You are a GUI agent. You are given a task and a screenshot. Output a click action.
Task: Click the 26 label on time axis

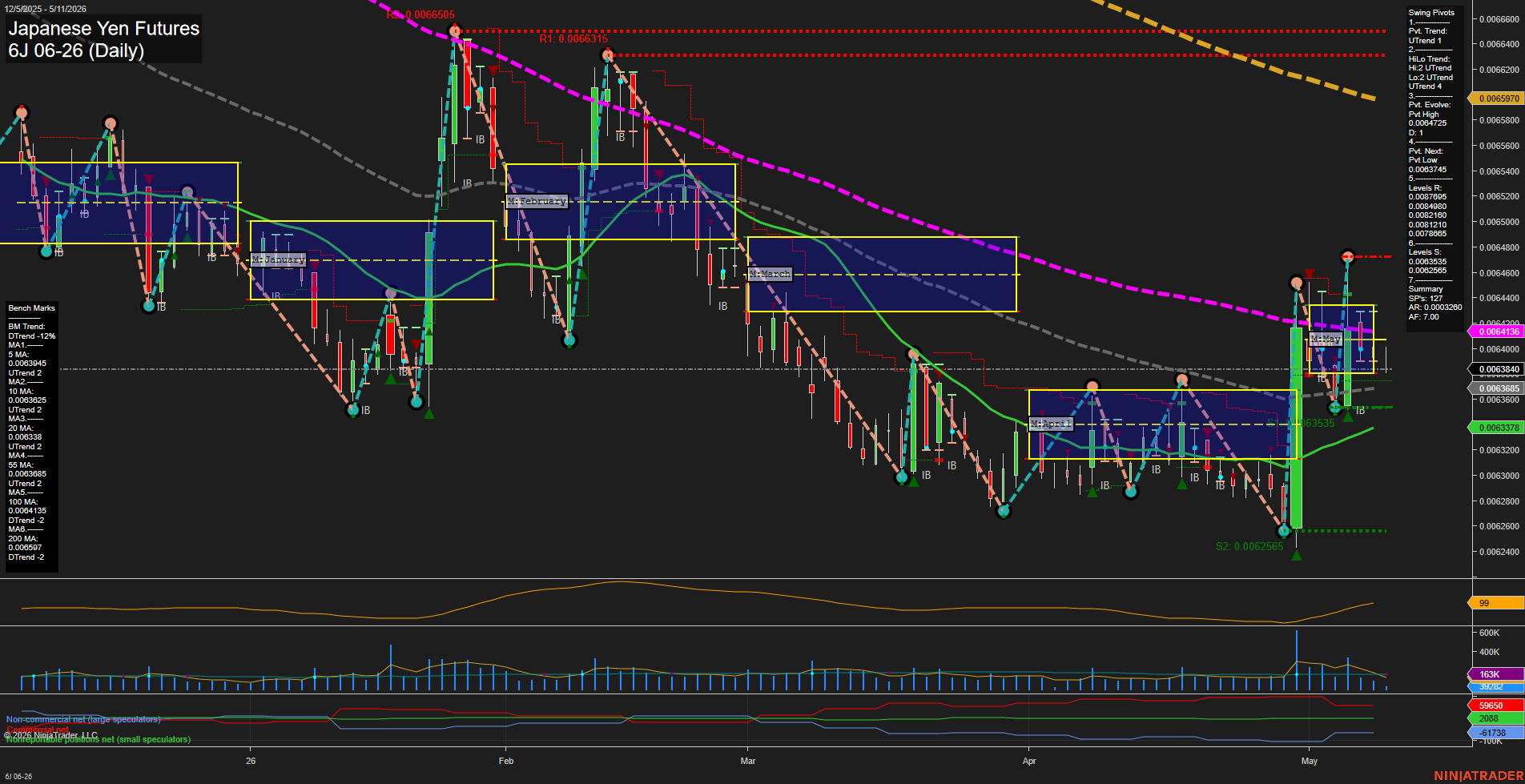pyautogui.click(x=251, y=761)
